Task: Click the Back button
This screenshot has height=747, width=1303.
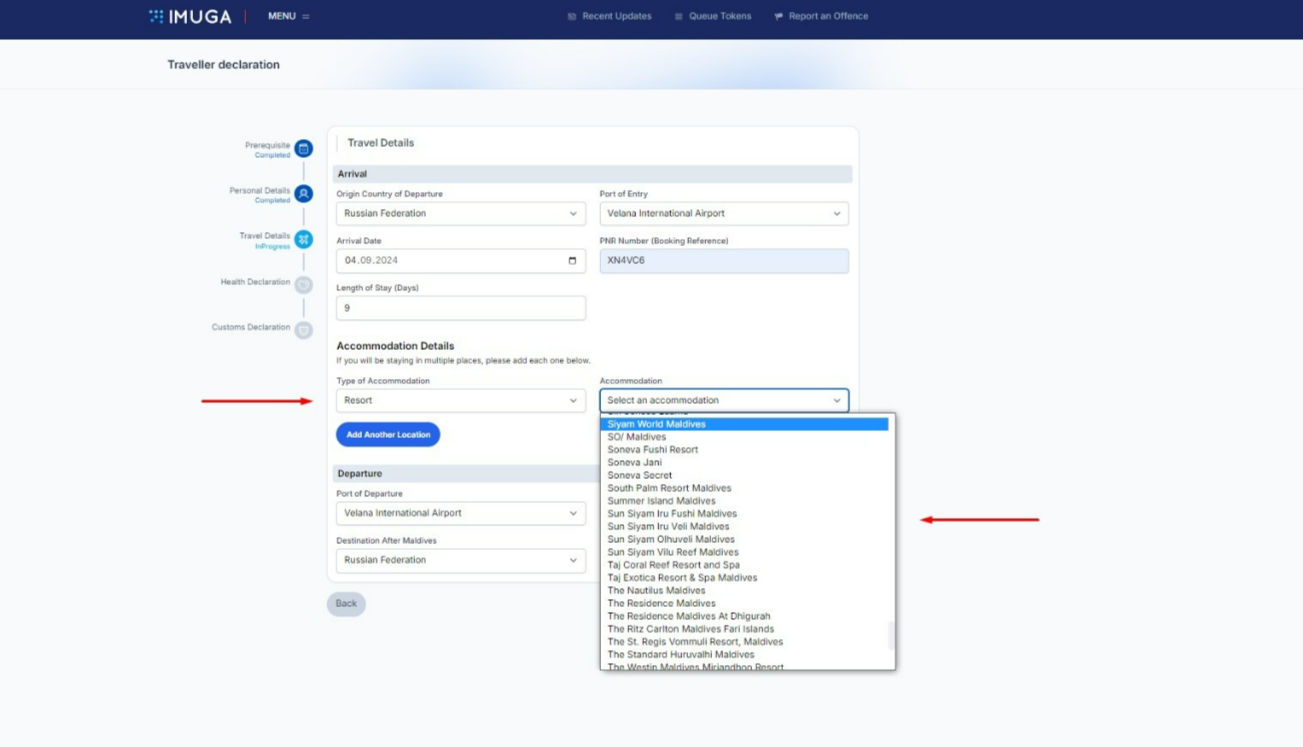Action: pos(346,604)
